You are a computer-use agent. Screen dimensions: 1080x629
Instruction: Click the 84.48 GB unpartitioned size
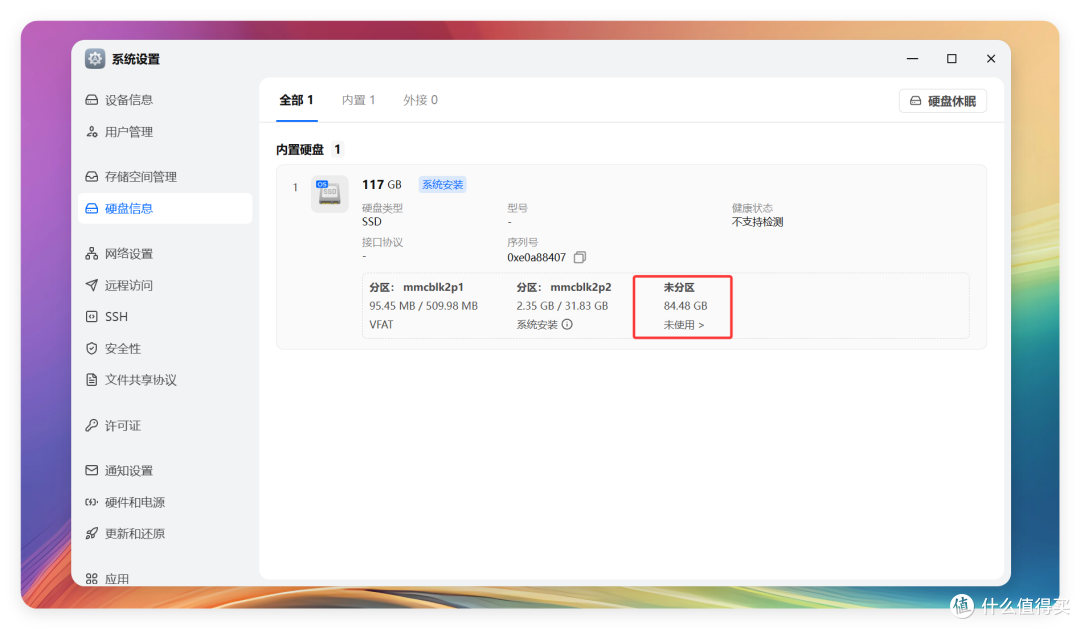click(685, 306)
